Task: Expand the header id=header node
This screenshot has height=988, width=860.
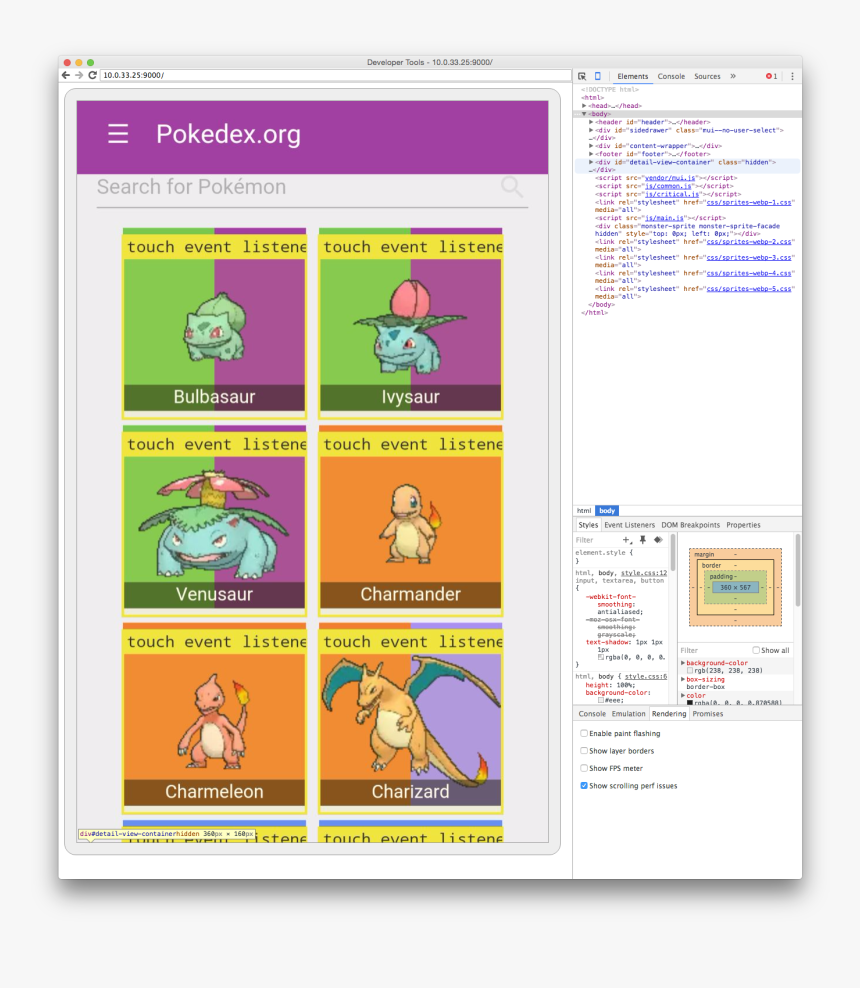Action: pyautogui.click(x=591, y=122)
